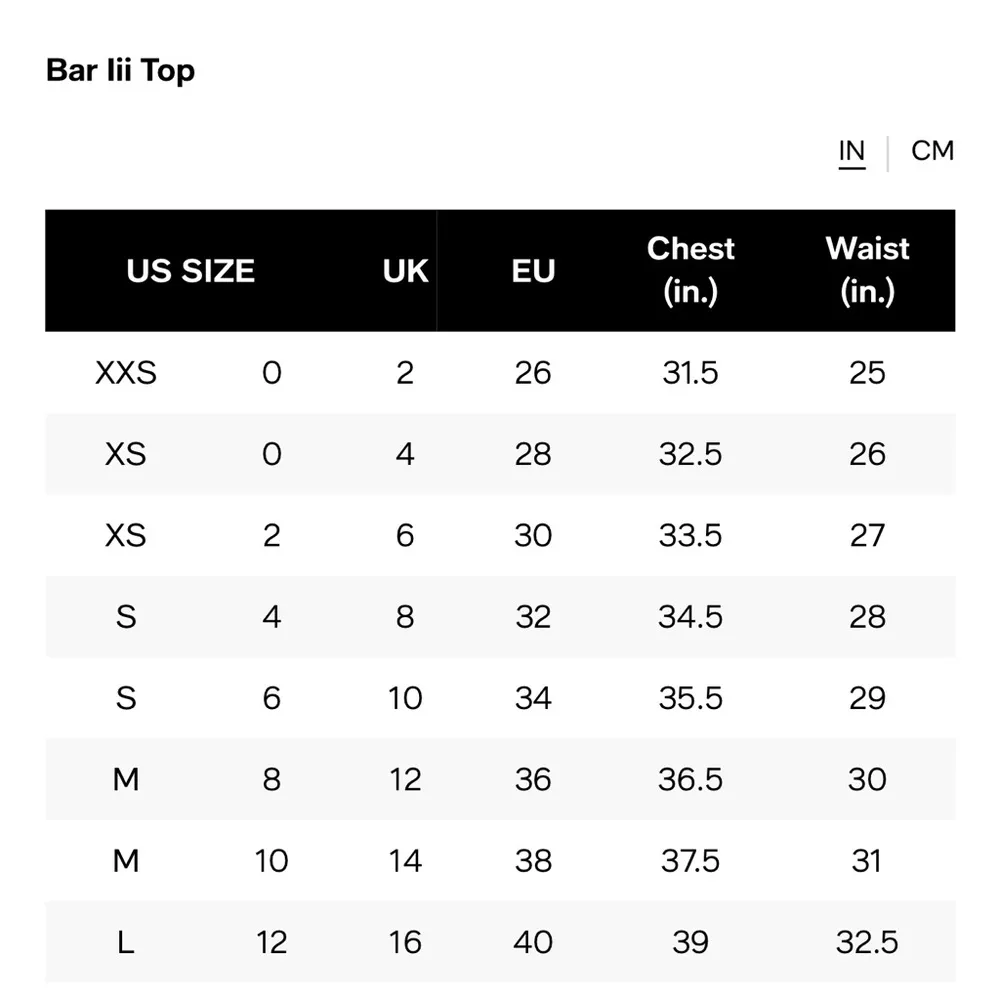
Task: Click the EU column header
Action: click(x=533, y=271)
